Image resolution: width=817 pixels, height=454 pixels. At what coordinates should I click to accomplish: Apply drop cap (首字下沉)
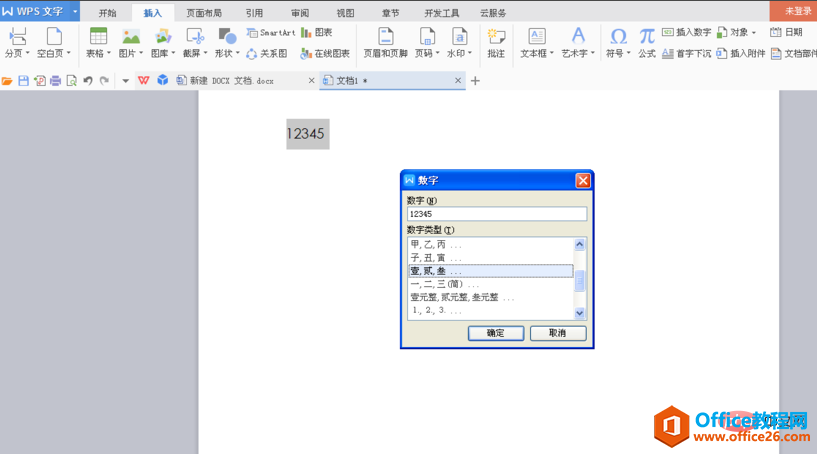pyautogui.click(x=687, y=53)
